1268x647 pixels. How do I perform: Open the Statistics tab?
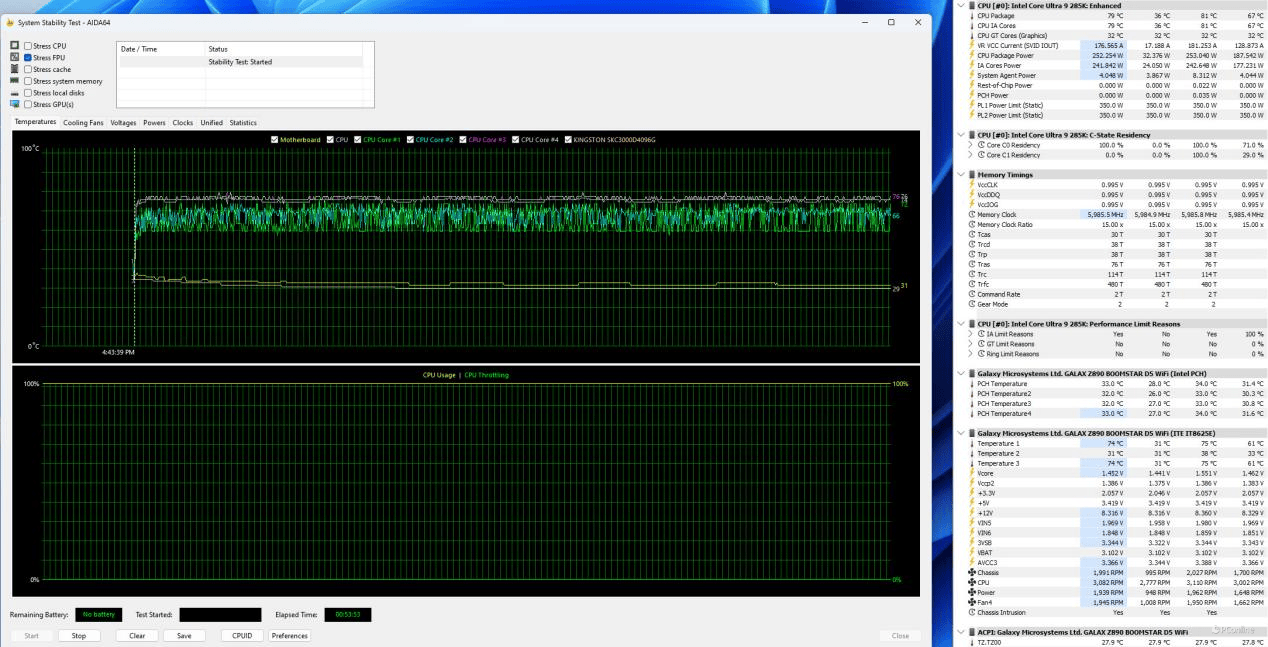(243, 123)
